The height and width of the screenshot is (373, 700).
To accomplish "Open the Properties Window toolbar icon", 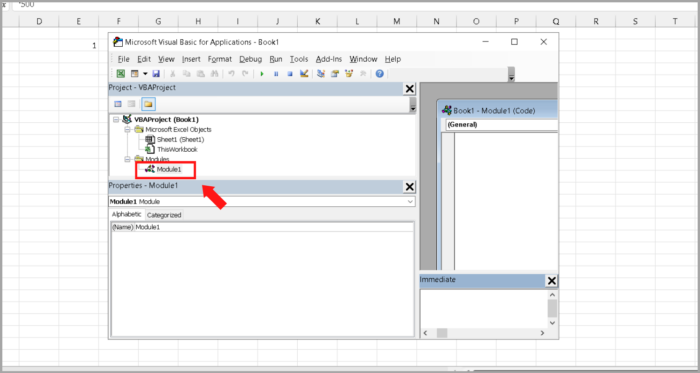I will [334, 74].
